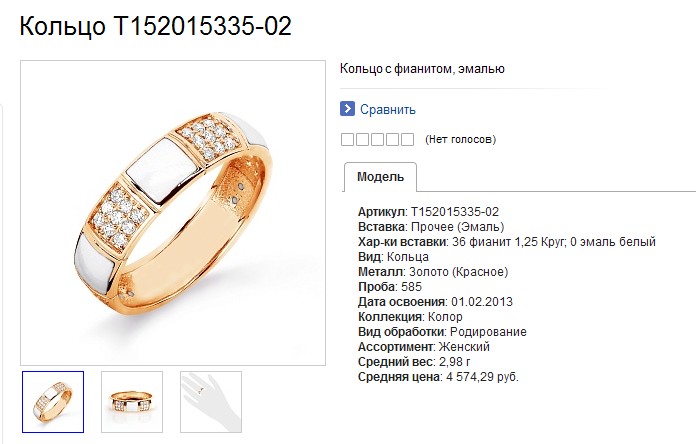
Task: Click the Кольцо T152015335-02 page title
Action: 155,26
